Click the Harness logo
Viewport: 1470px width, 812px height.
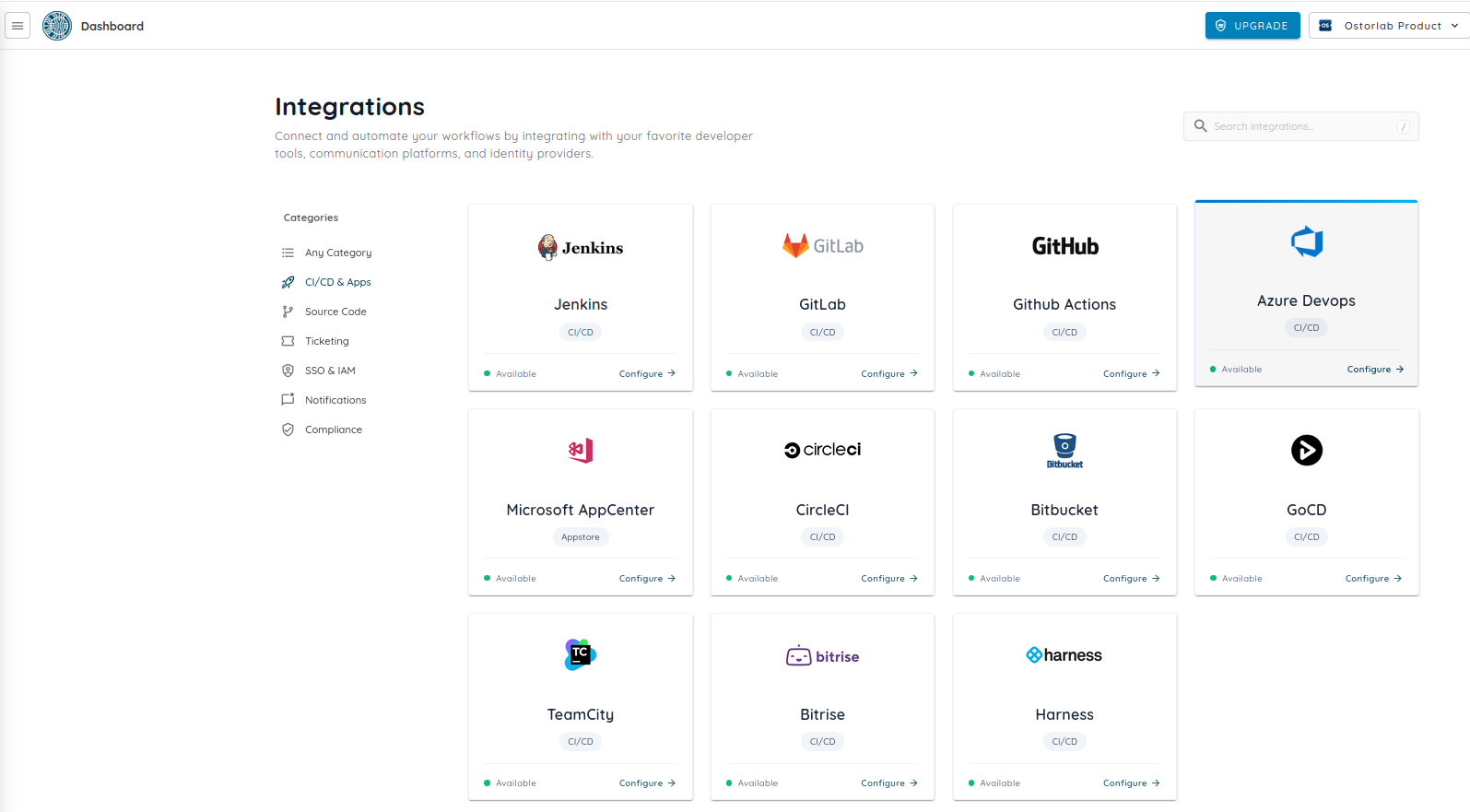pos(1064,655)
